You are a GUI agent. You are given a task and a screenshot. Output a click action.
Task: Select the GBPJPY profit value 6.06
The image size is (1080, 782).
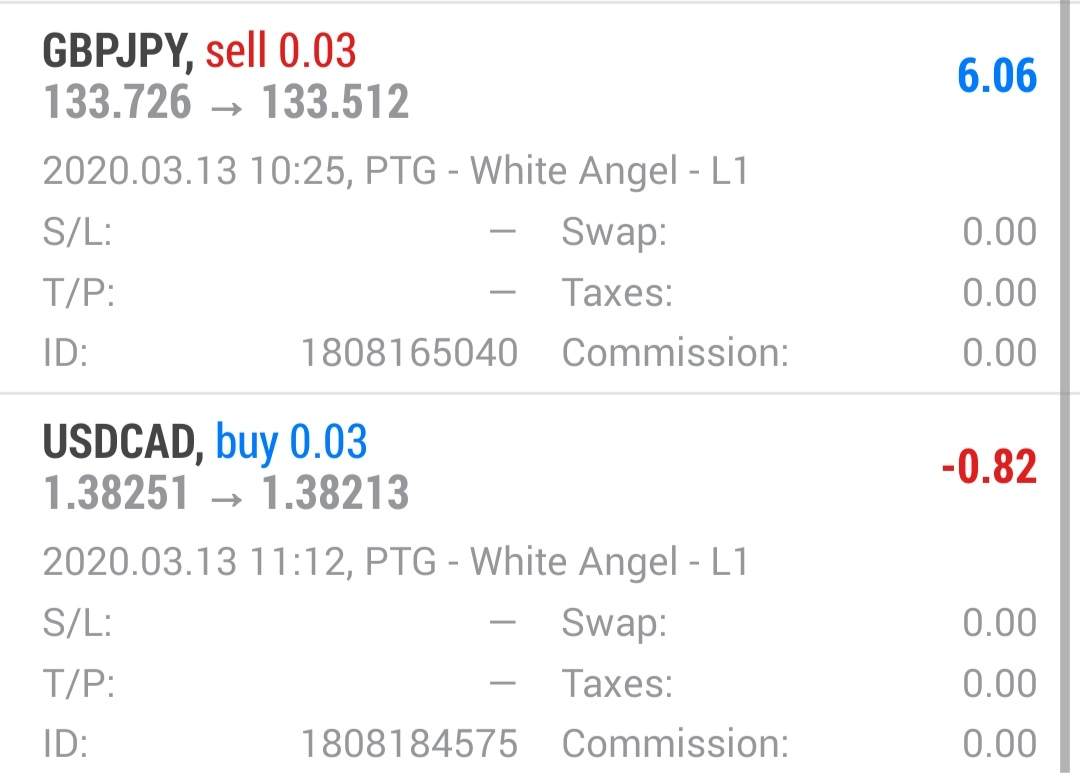(x=996, y=76)
